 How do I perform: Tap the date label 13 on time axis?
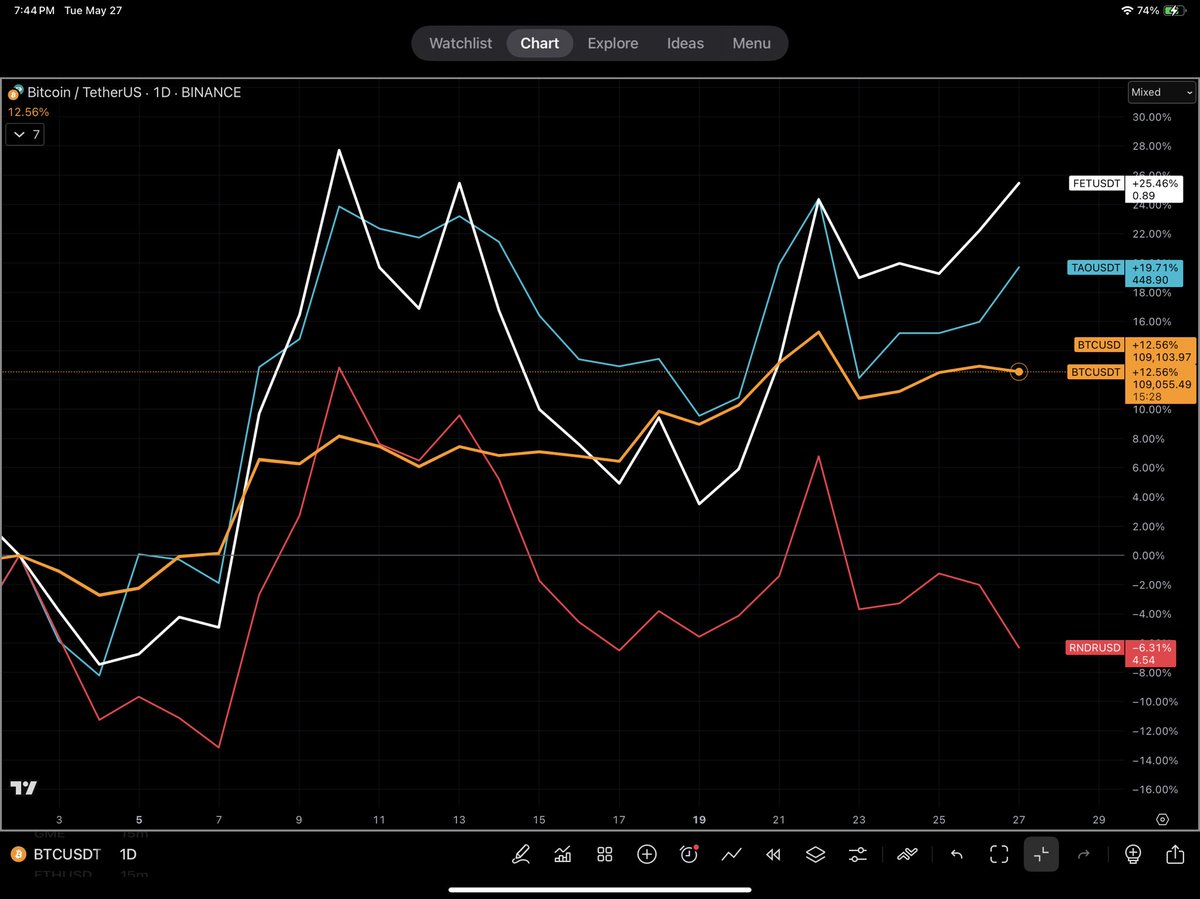click(459, 819)
